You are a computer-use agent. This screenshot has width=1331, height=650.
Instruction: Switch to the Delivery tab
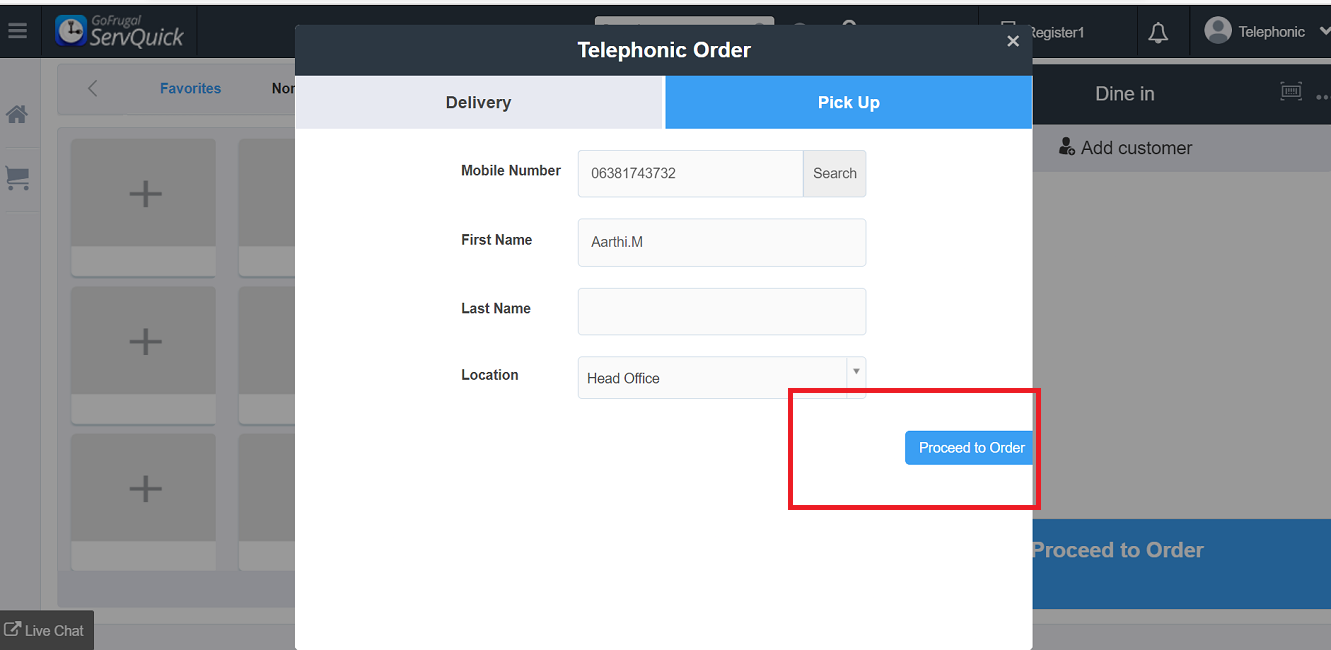478,103
